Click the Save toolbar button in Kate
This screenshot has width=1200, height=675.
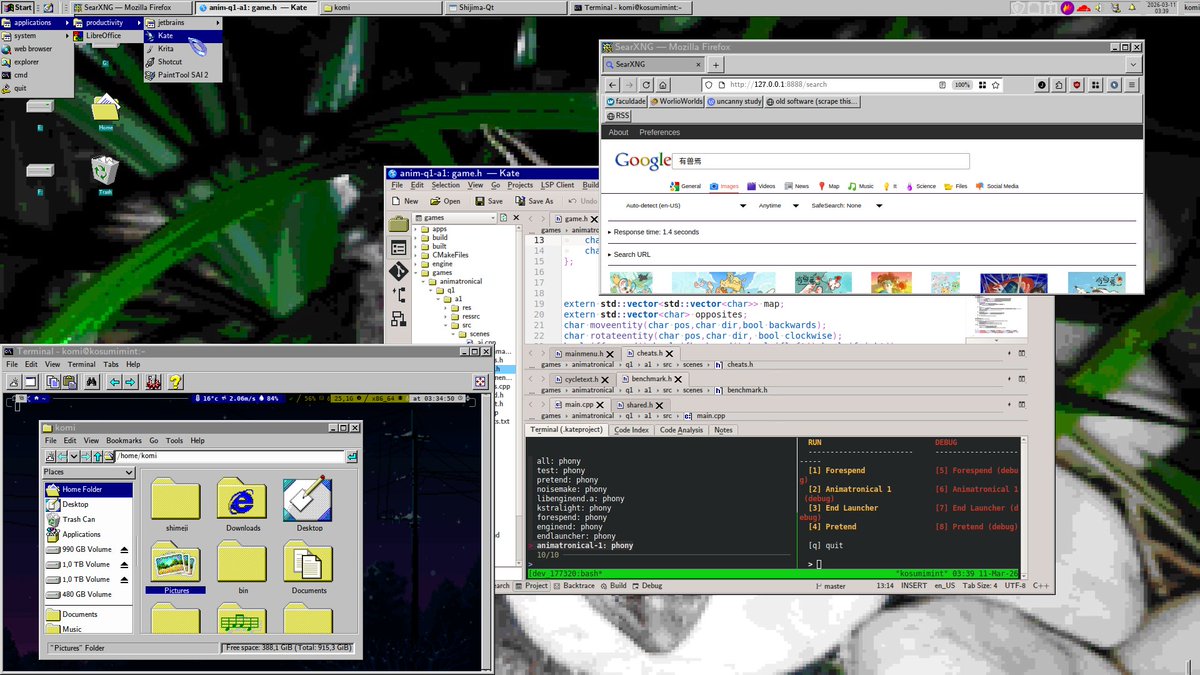coord(489,201)
